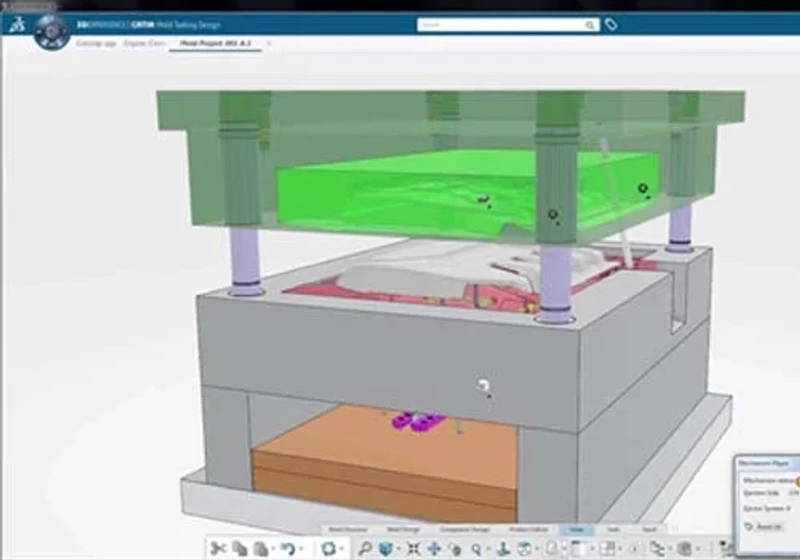Open the Touch section tab
800x560 pixels.
pos(649,529)
